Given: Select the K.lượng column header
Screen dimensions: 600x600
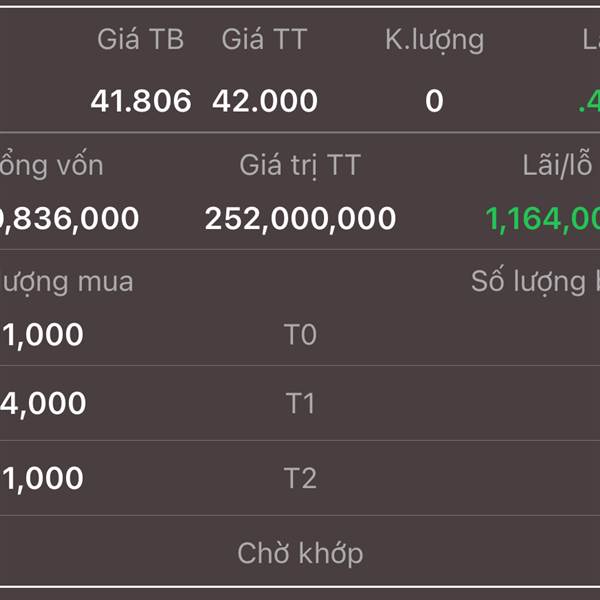Looking at the screenshot, I should (434, 41).
